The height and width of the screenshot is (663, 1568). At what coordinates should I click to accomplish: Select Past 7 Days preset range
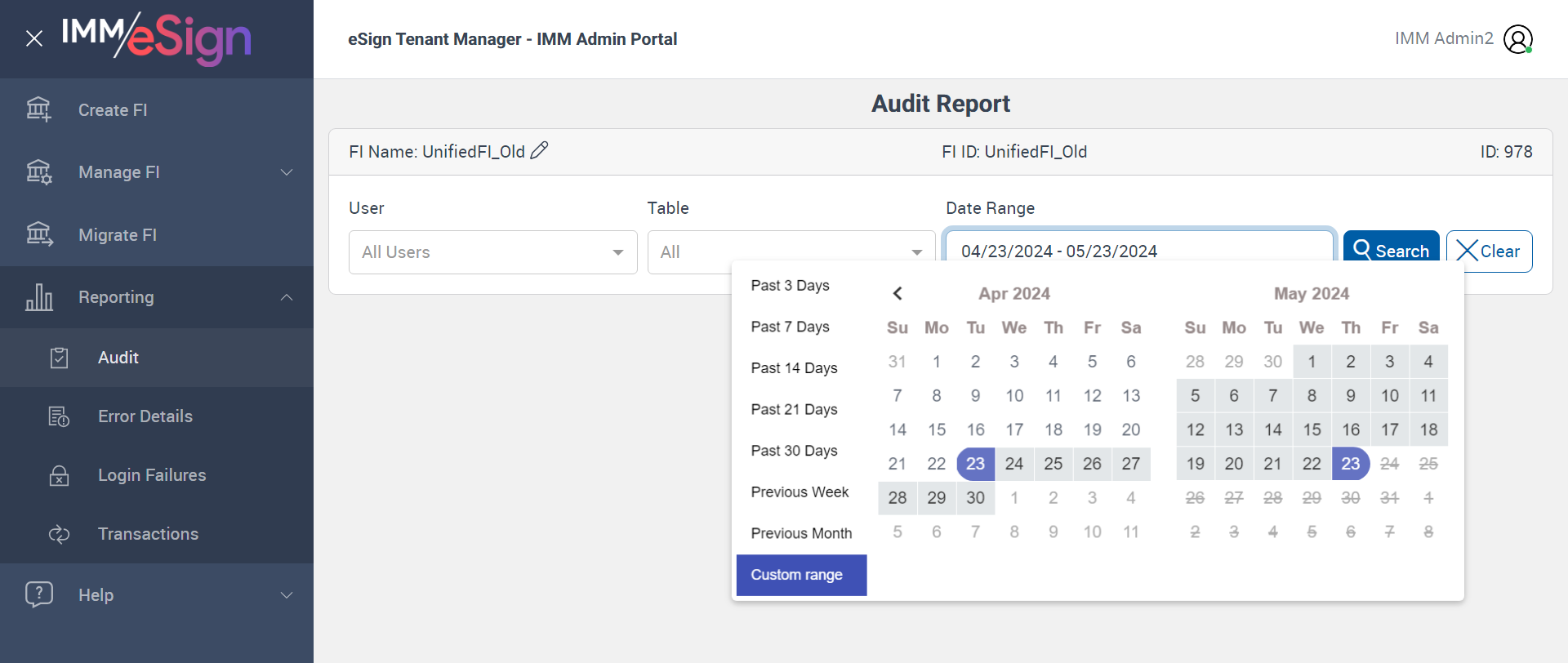[x=790, y=327]
